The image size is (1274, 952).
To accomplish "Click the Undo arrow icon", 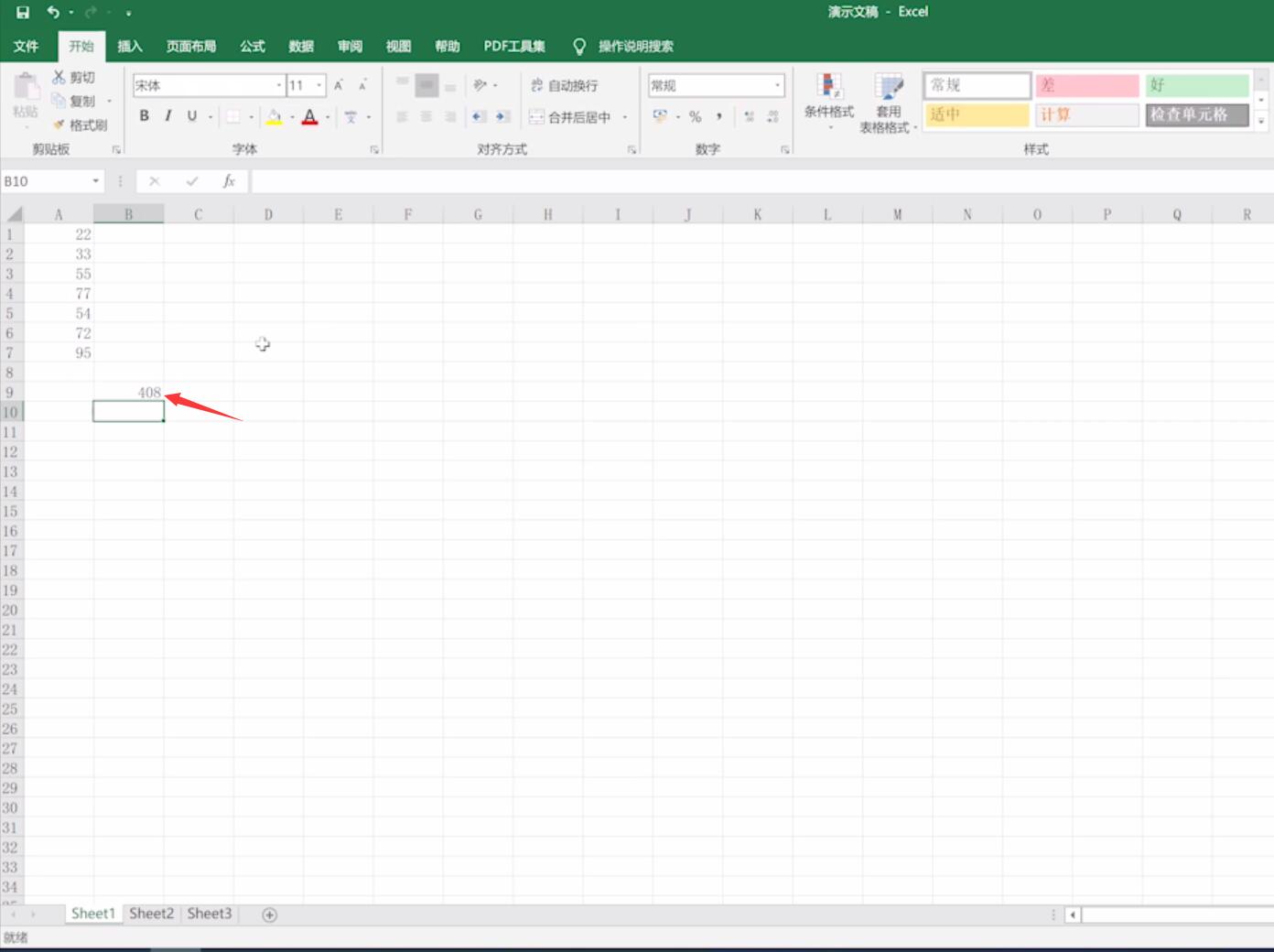I will point(53,12).
